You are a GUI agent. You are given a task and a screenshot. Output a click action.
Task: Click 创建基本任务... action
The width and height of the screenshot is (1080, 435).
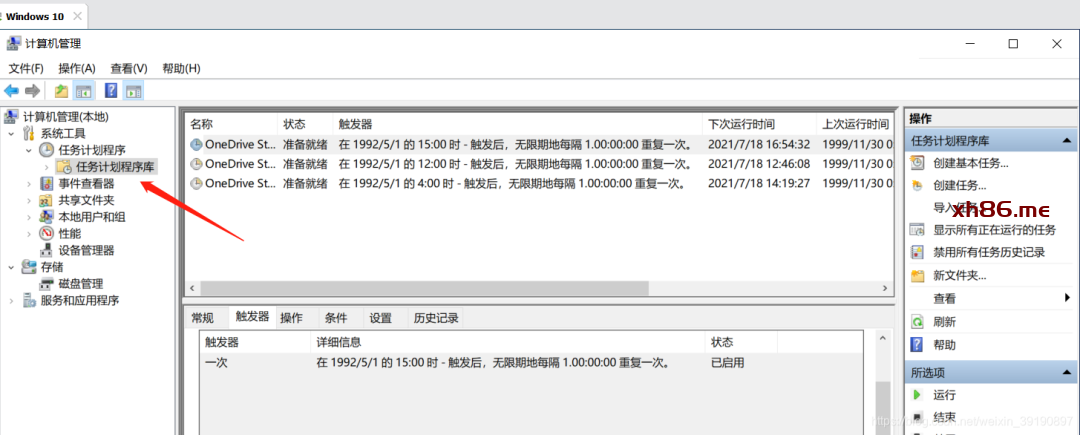click(x=970, y=164)
